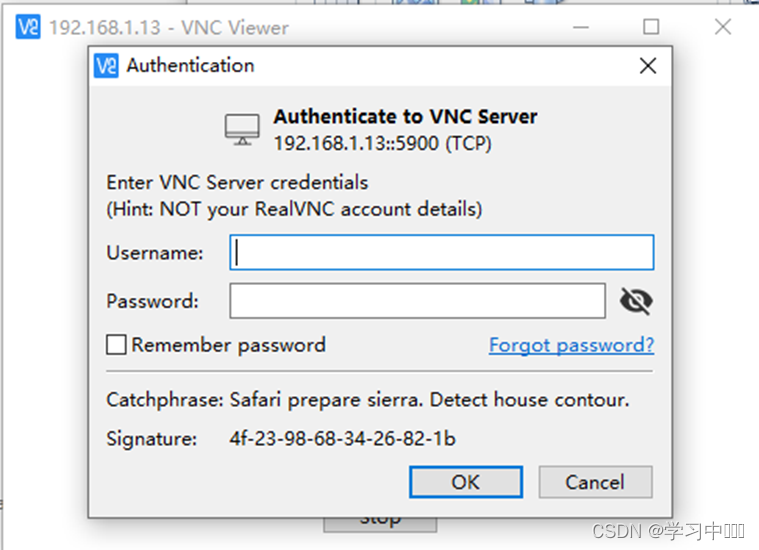The image size is (759, 550).
Task: Focus the Username text field
Action: coord(442,252)
